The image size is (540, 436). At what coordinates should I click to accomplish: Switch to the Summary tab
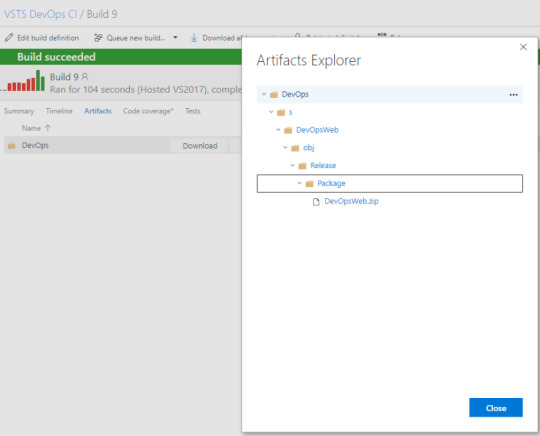(19, 111)
